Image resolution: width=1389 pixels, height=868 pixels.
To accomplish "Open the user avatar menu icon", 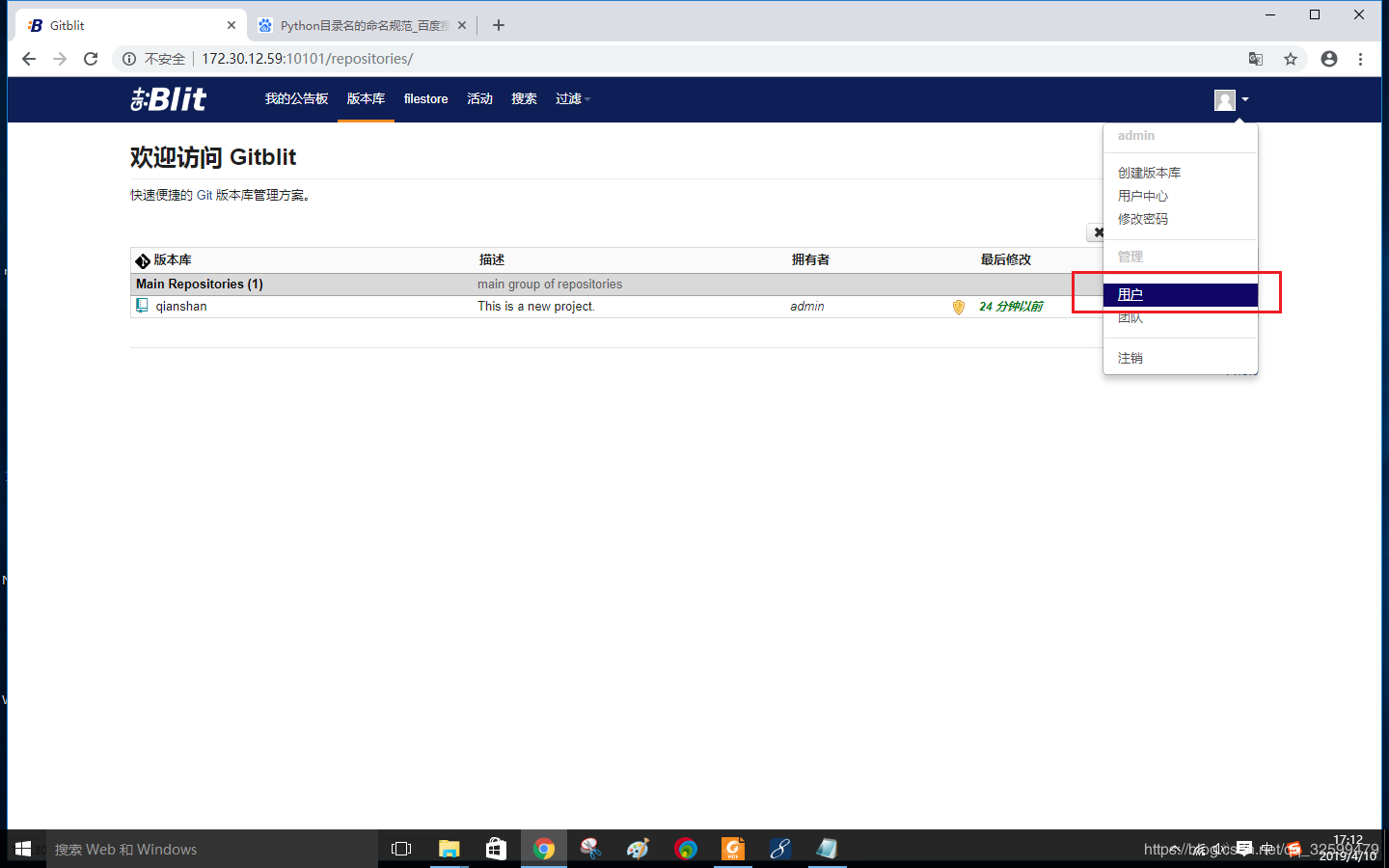I will (1225, 99).
